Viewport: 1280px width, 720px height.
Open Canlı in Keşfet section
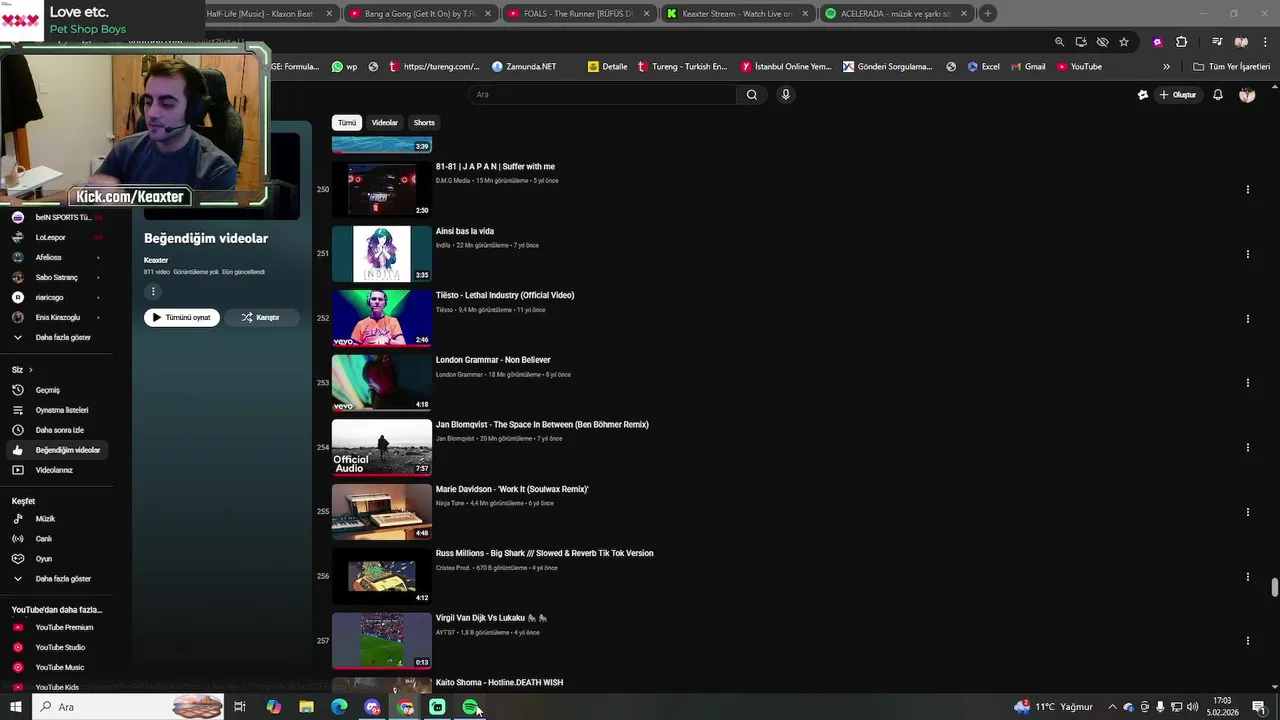pyautogui.click(x=57, y=539)
